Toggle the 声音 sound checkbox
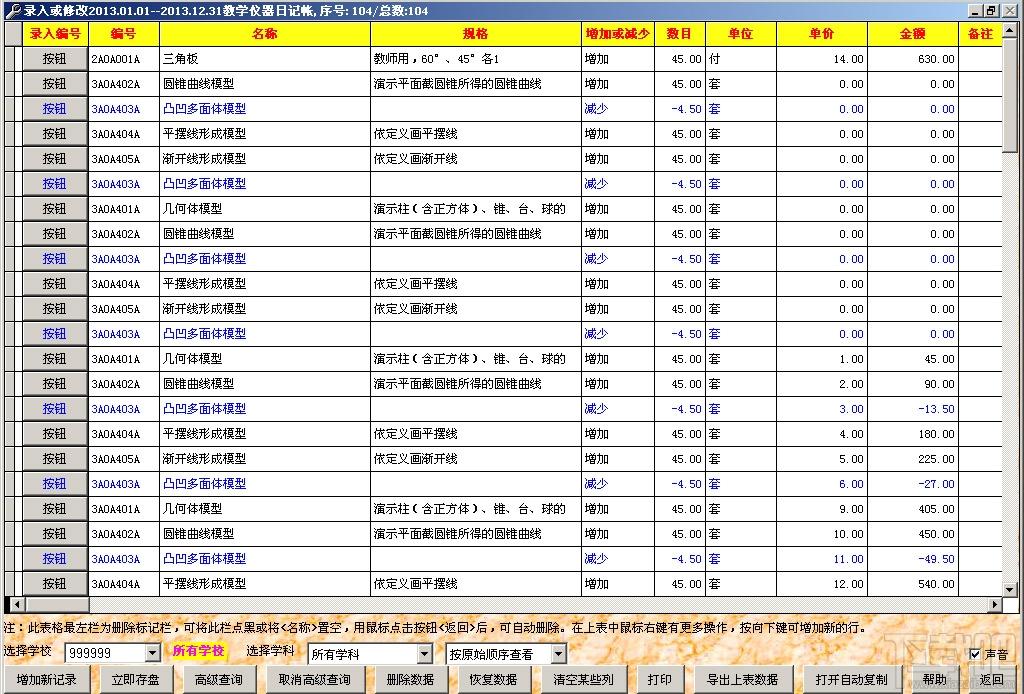 pos(974,654)
